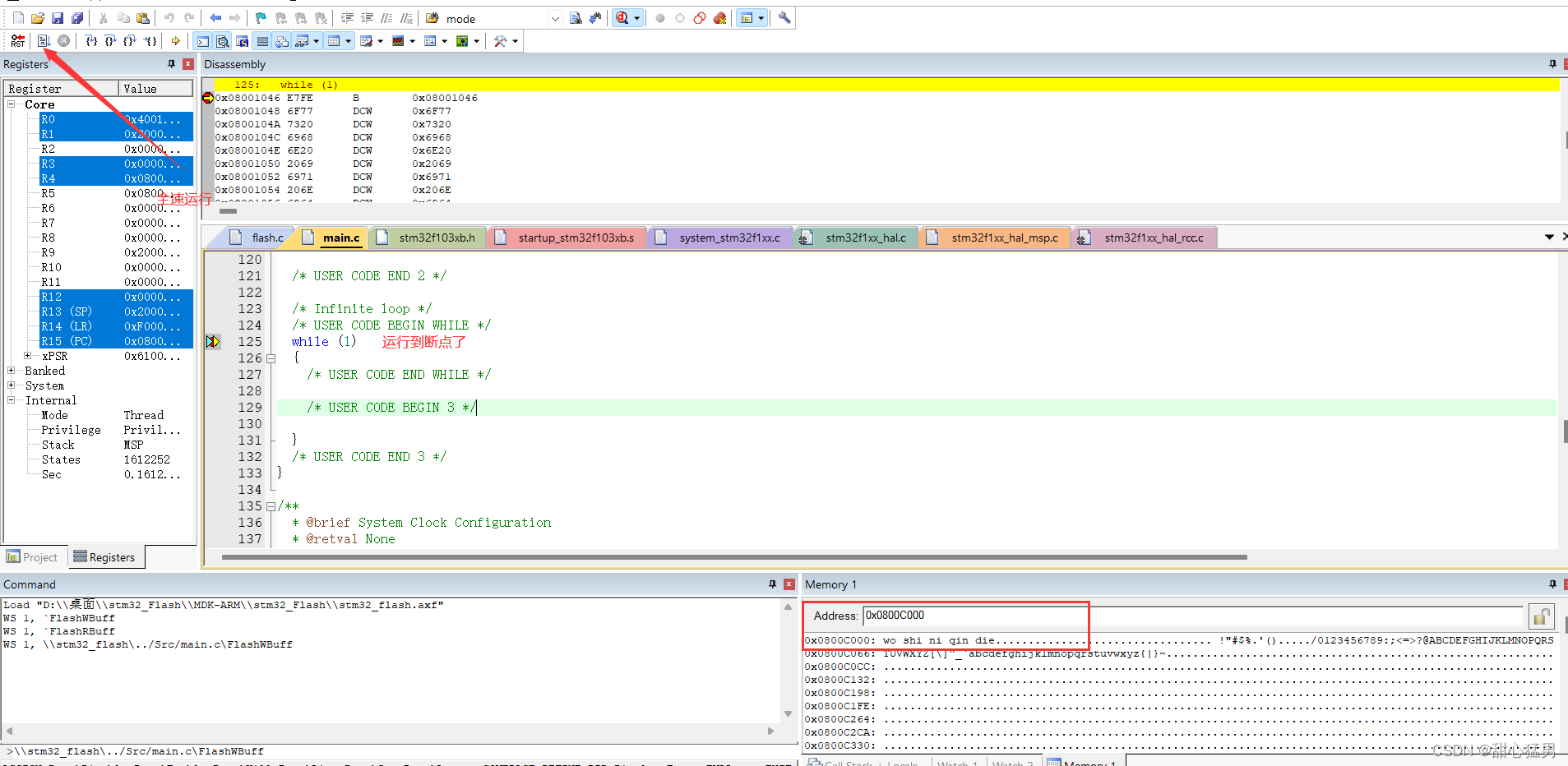The image size is (1568, 766).
Task: Toggle Memory 1 lock icon
Action: [1540, 616]
